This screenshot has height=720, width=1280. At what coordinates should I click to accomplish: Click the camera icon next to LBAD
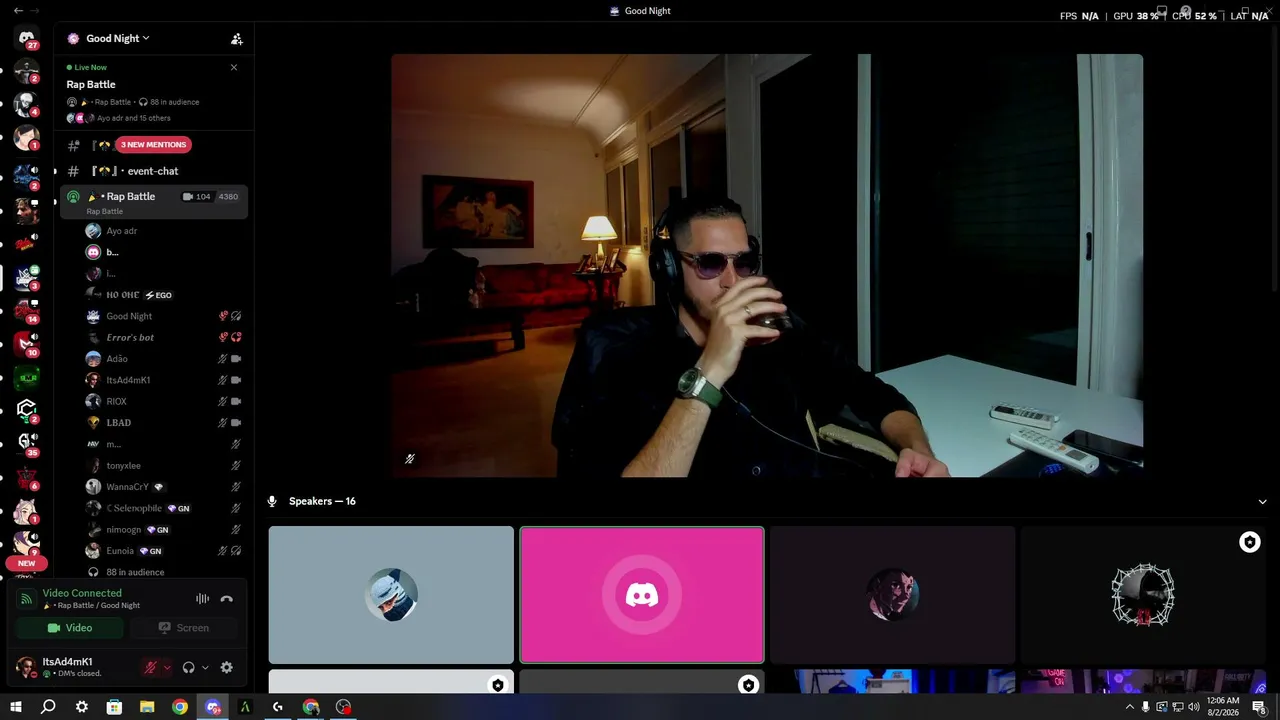(x=236, y=423)
